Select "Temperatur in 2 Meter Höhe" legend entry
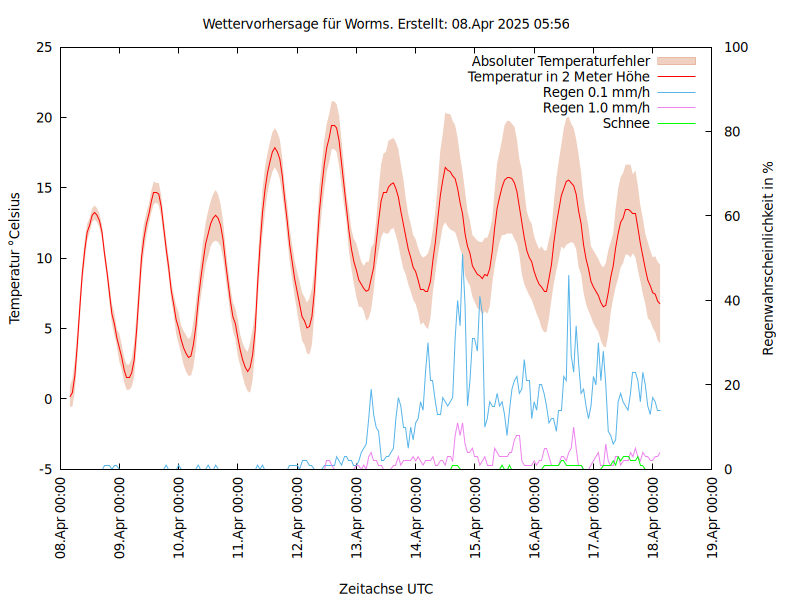The width and height of the screenshot is (800, 600). (558, 76)
